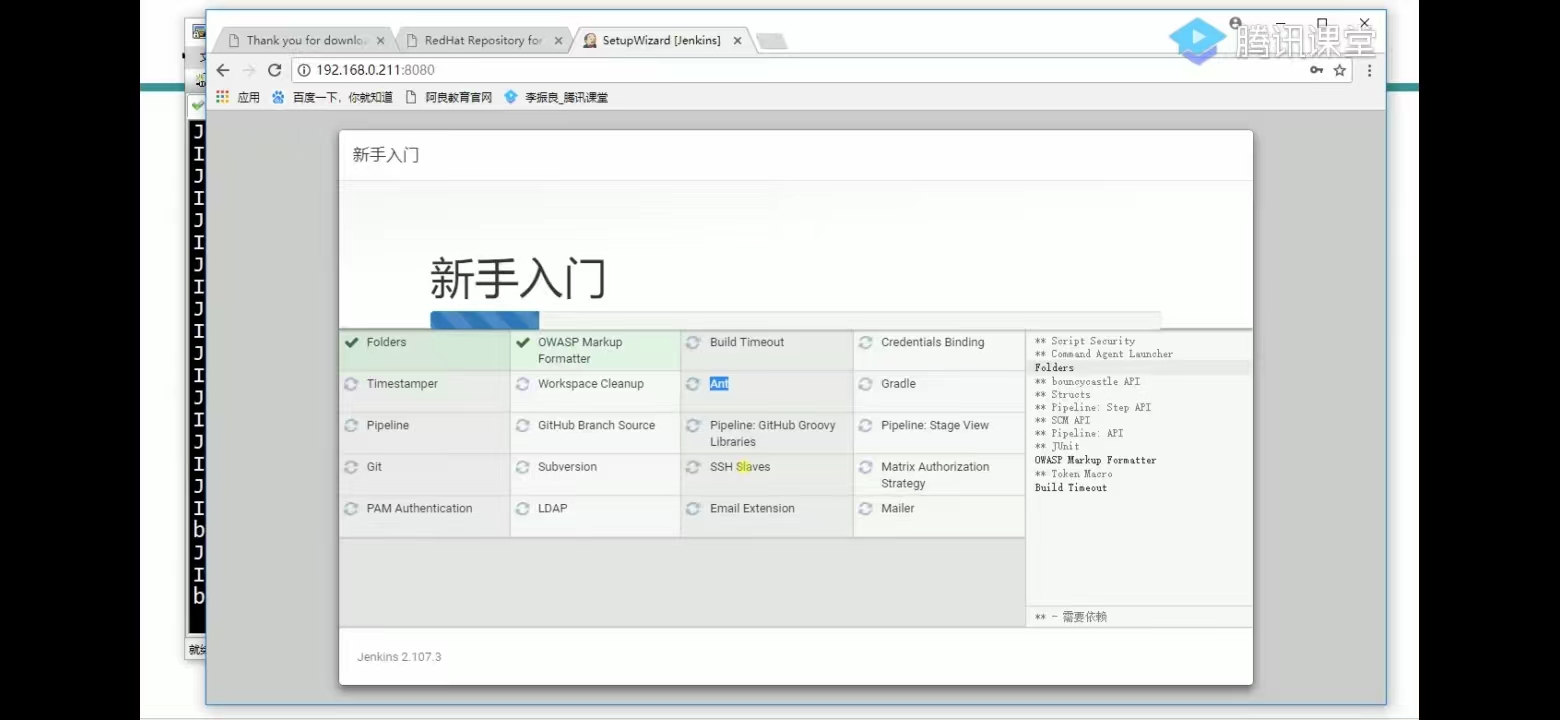The height and width of the screenshot is (720, 1560).
Task: Click the spinner icon beside Gradle
Action: click(865, 384)
